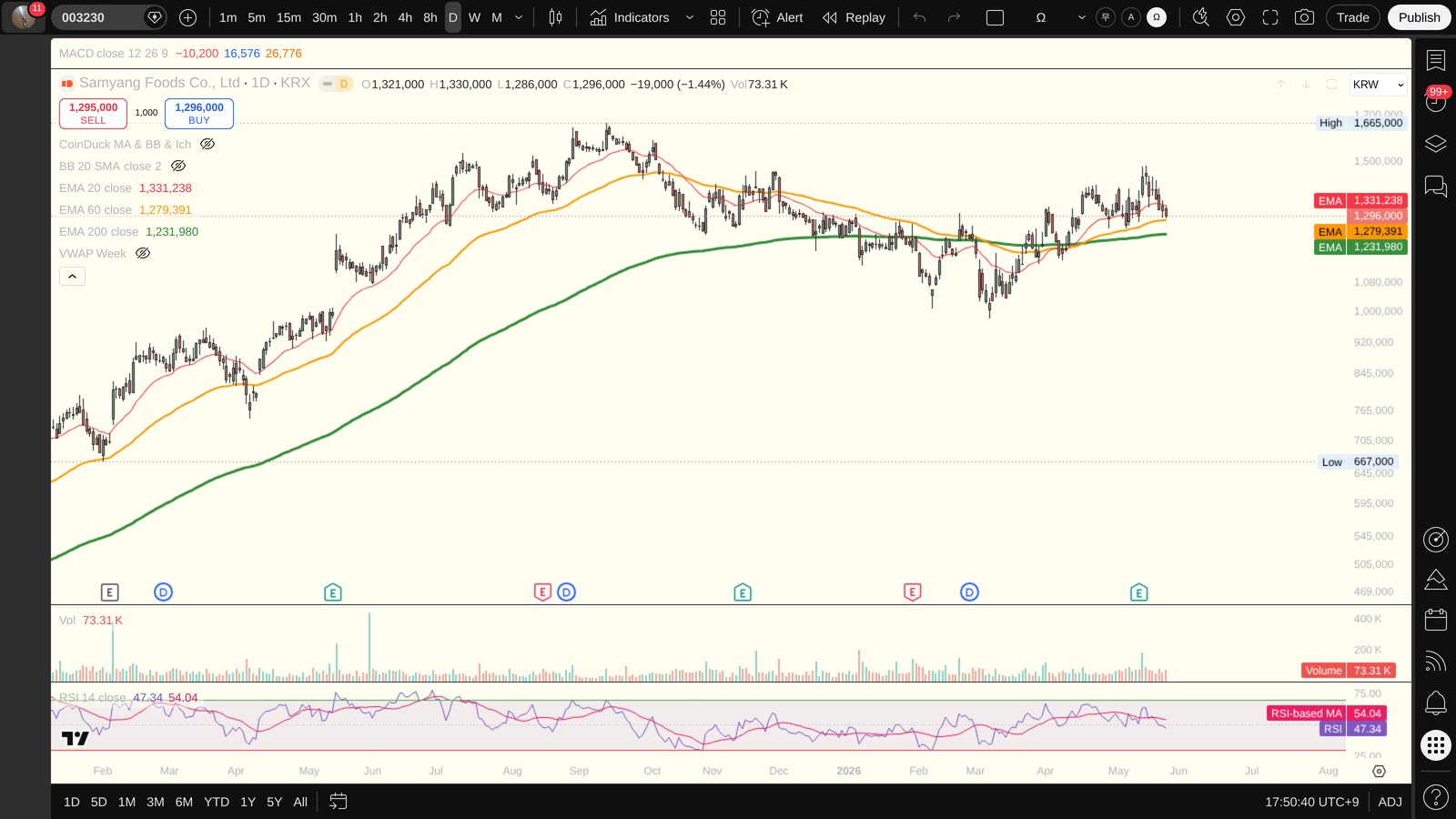Set range to 1D

click(72, 802)
